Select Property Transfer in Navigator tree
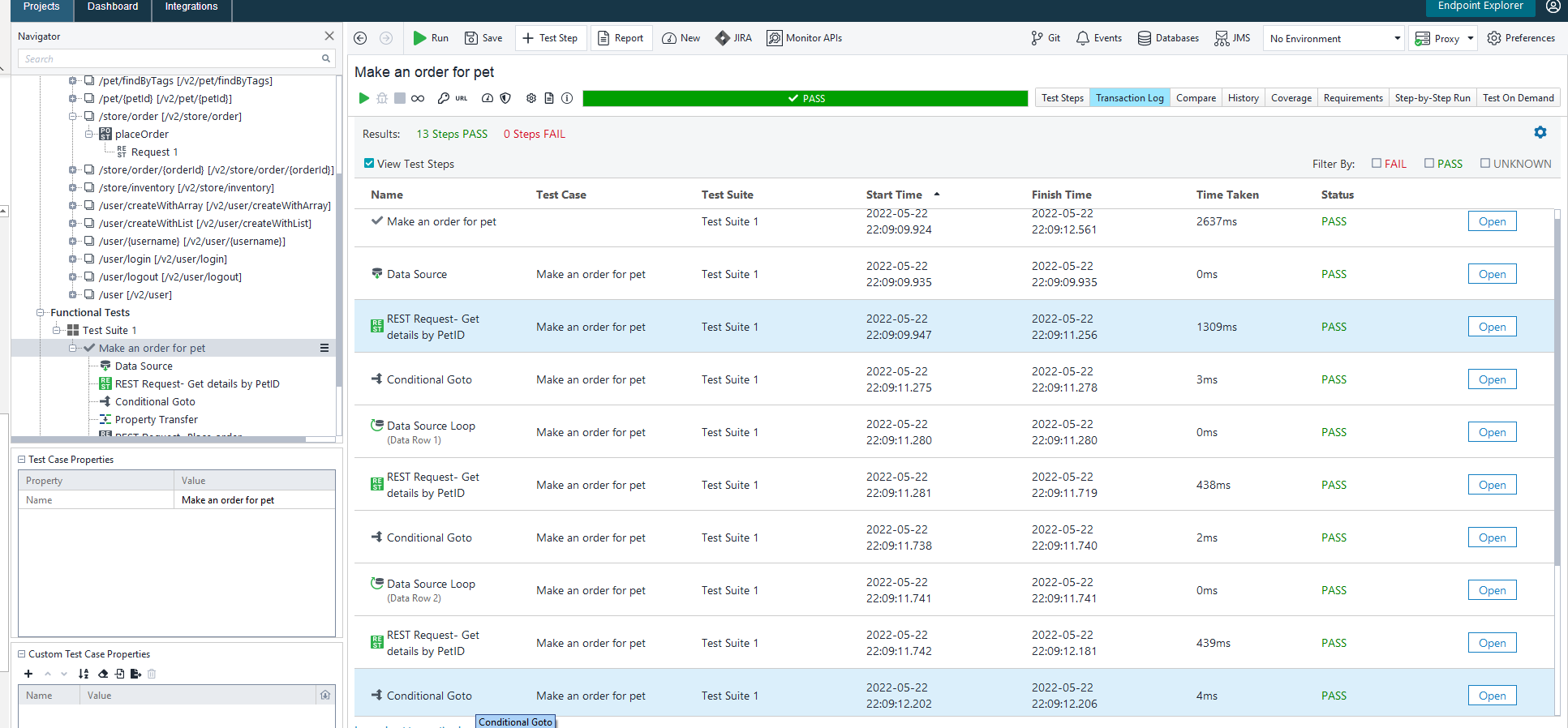This screenshot has height=728, width=1568. (156, 419)
